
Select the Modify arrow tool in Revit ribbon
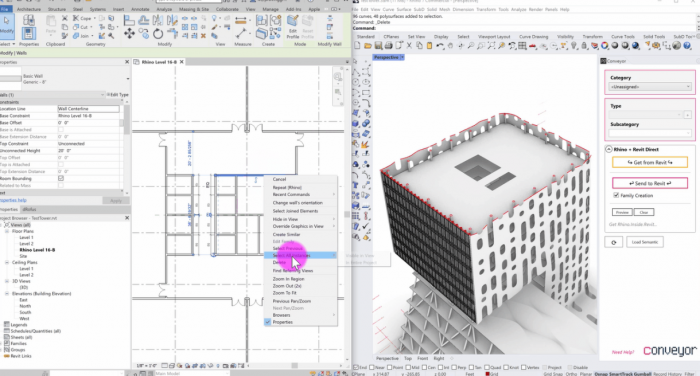[6, 24]
